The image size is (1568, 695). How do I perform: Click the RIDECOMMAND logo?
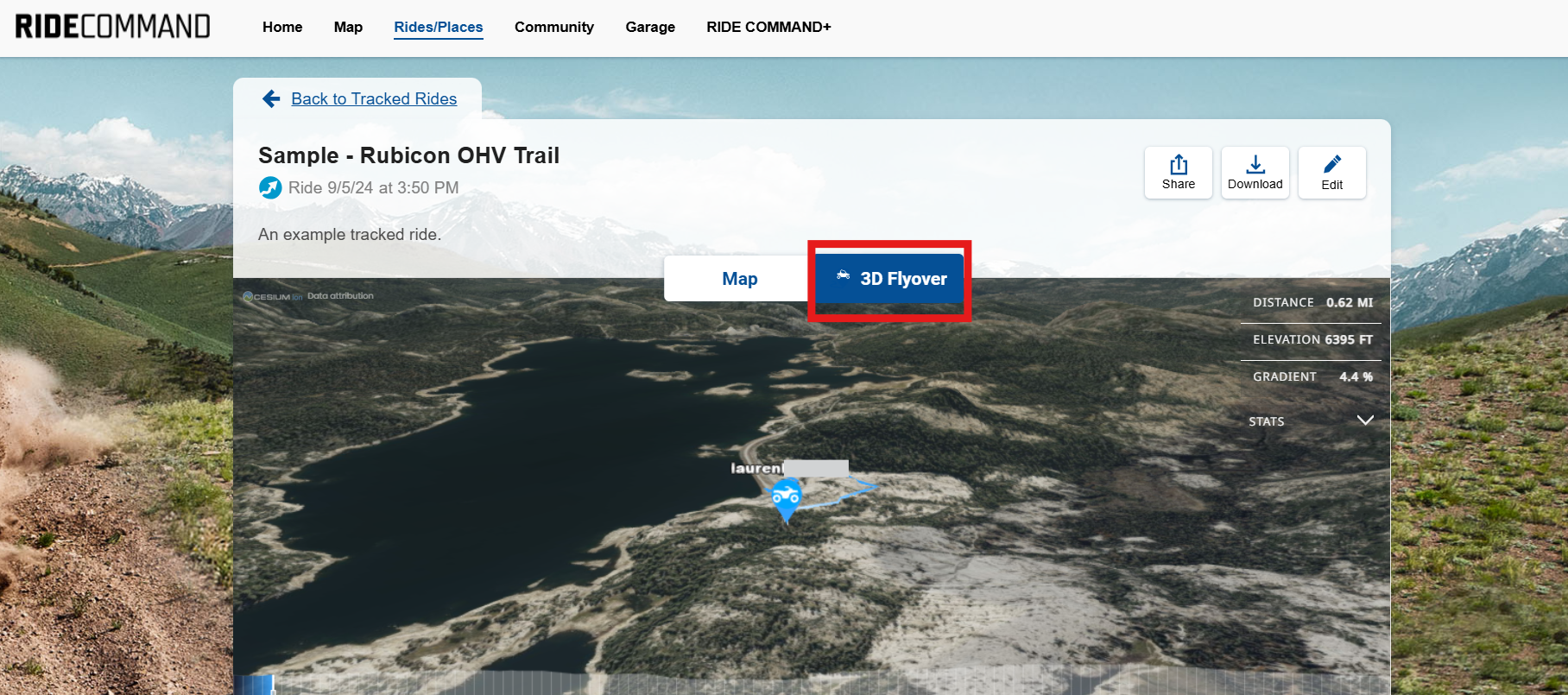(x=113, y=27)
